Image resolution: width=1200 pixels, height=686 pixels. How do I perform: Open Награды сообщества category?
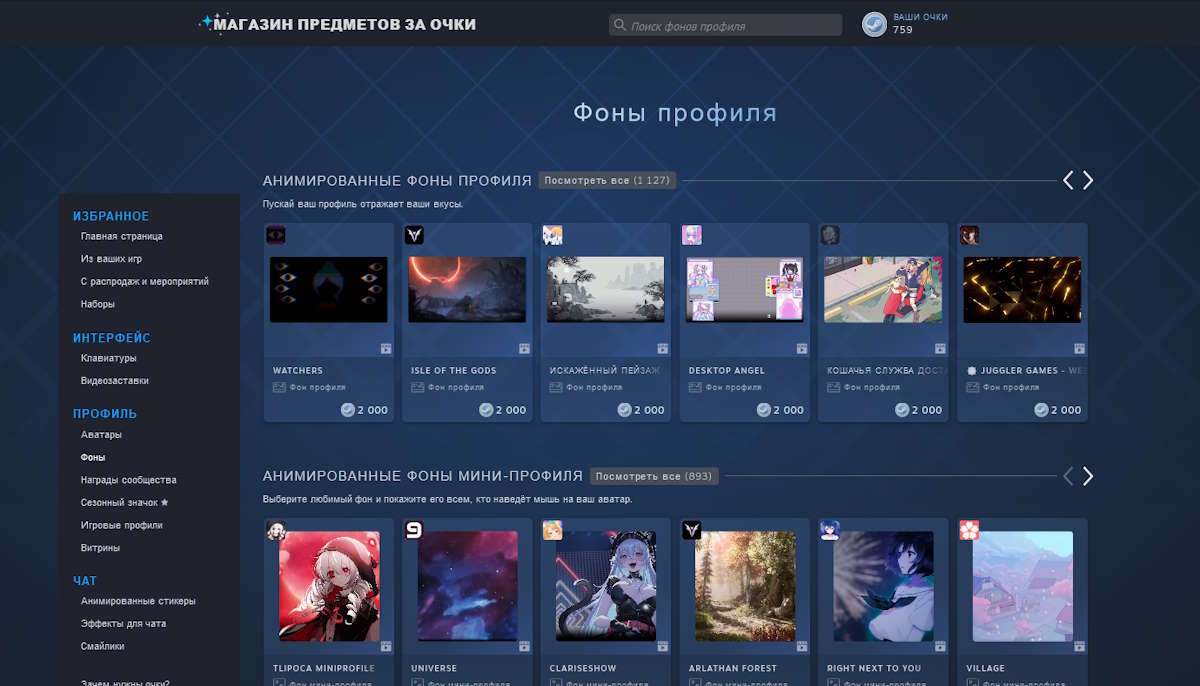tap(129, 480)
